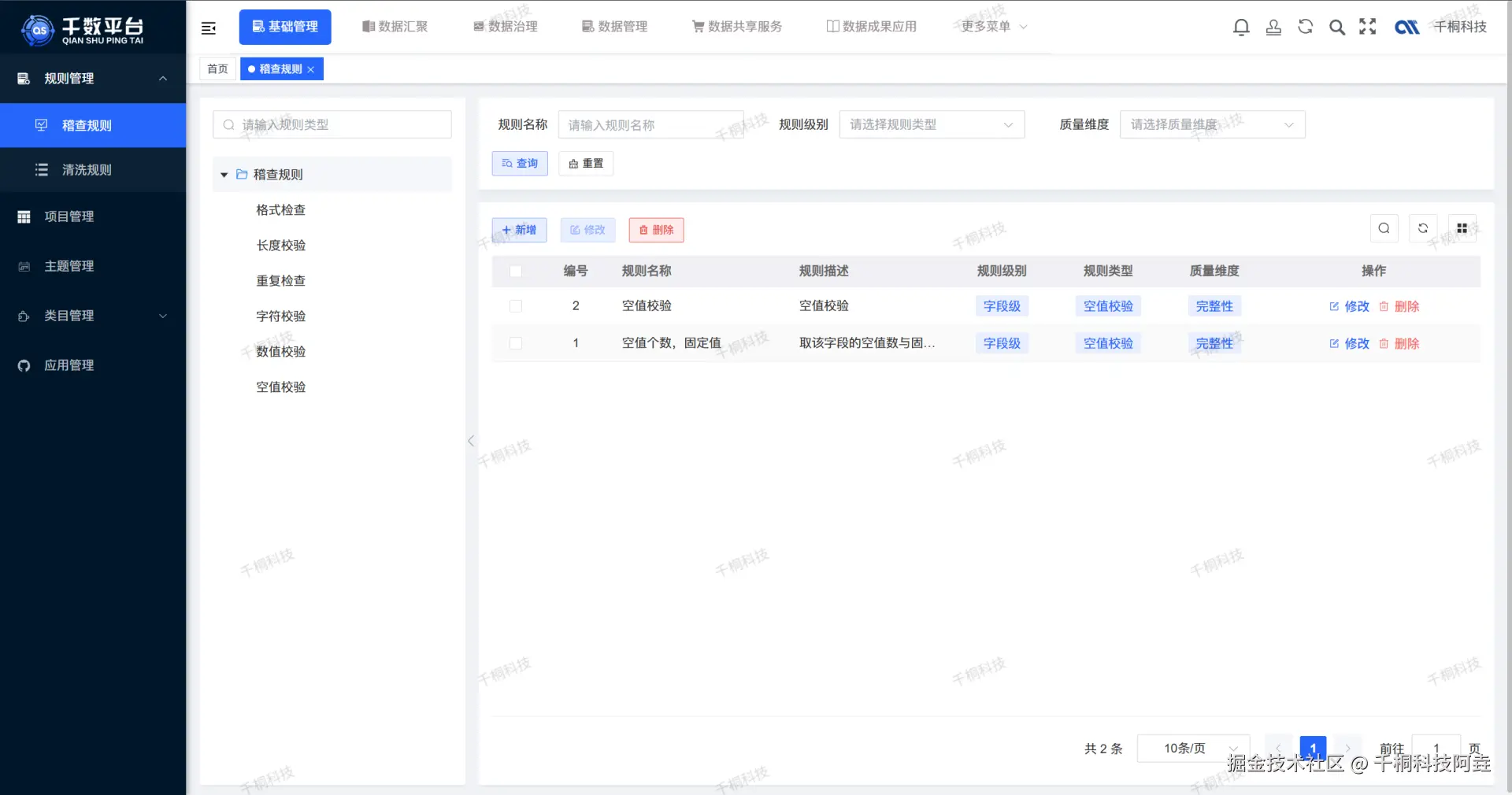Open the 10条/页 page size dropdown
Screen dimensions: 1512x795
[x=1194, y=749]
